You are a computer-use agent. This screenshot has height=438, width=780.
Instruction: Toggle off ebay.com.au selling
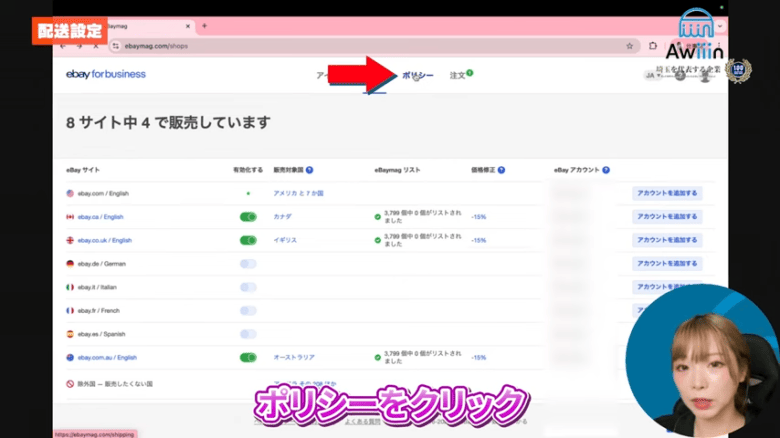248,357
